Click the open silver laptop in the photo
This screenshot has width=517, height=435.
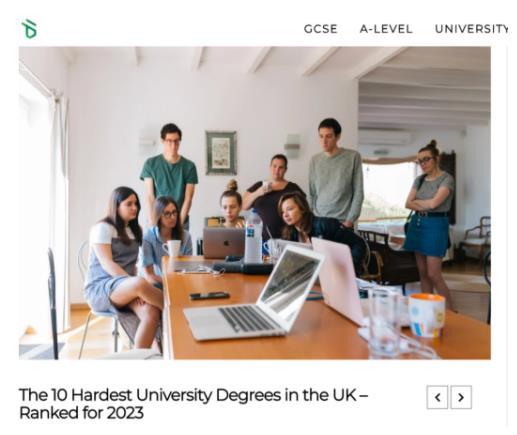(x=253, y=295)
